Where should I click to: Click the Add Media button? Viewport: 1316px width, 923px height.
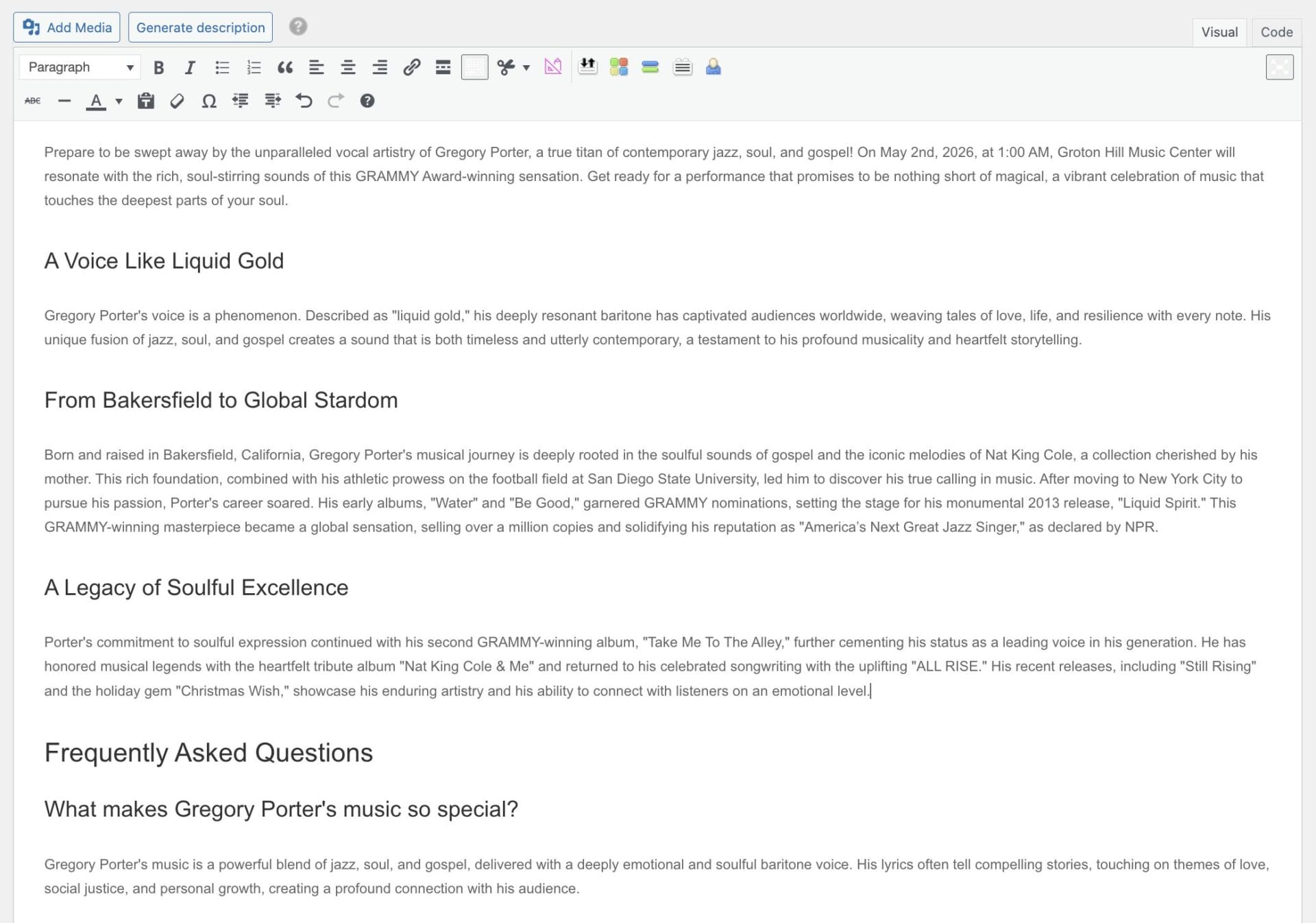pos(66,27)
